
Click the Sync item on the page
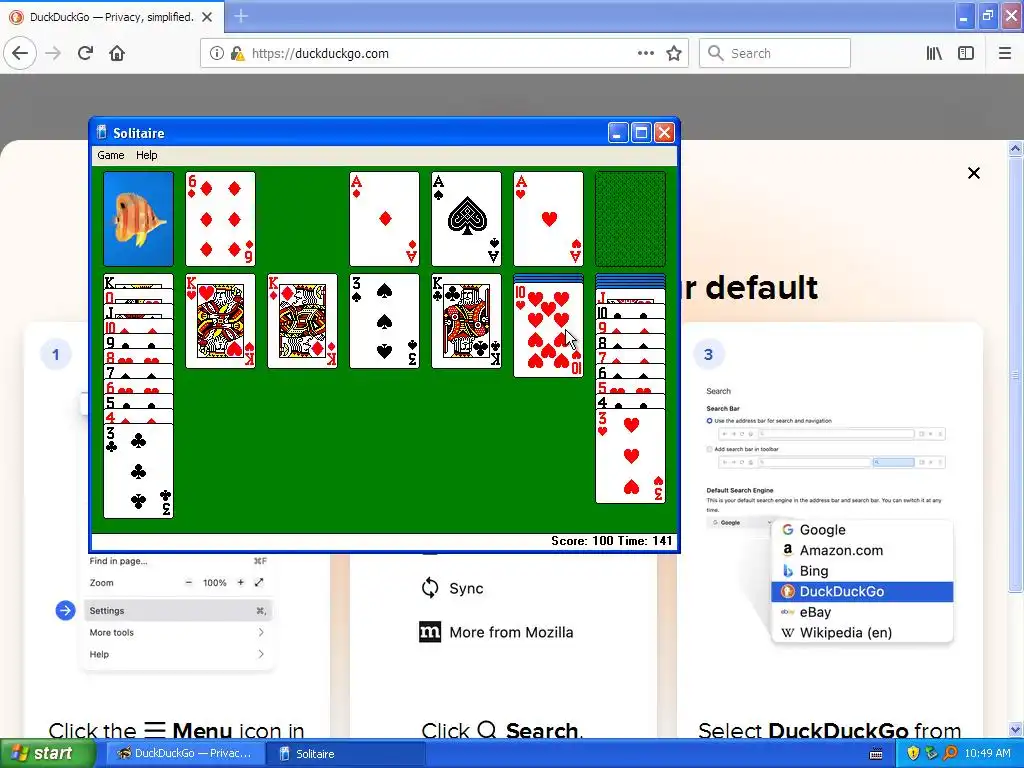pos(453,588)
